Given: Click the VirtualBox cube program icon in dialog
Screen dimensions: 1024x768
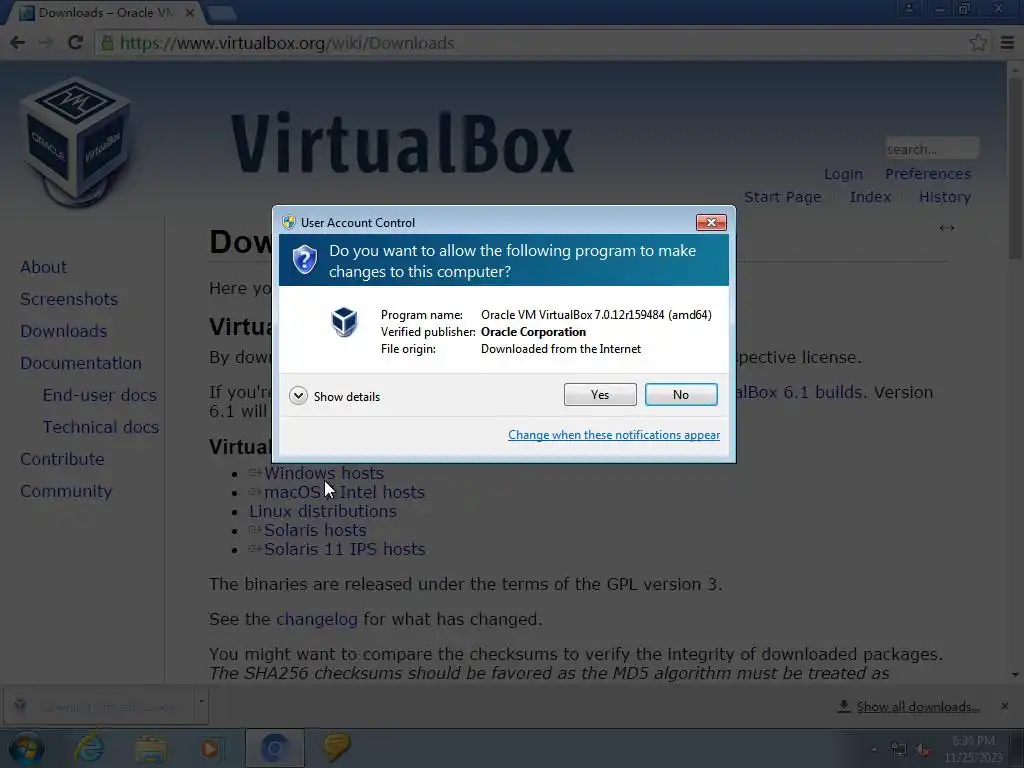Looking at the screenshot, I should click(x=344, y=322).
